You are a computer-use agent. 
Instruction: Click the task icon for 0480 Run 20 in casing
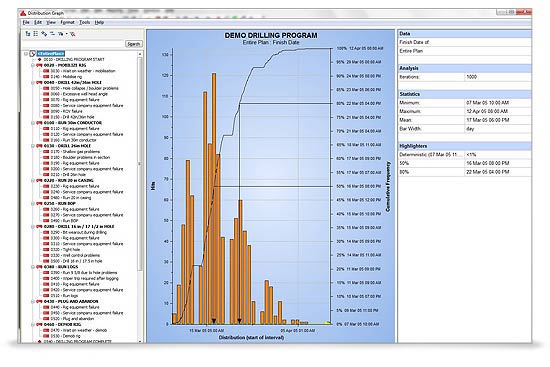(46, 198)
